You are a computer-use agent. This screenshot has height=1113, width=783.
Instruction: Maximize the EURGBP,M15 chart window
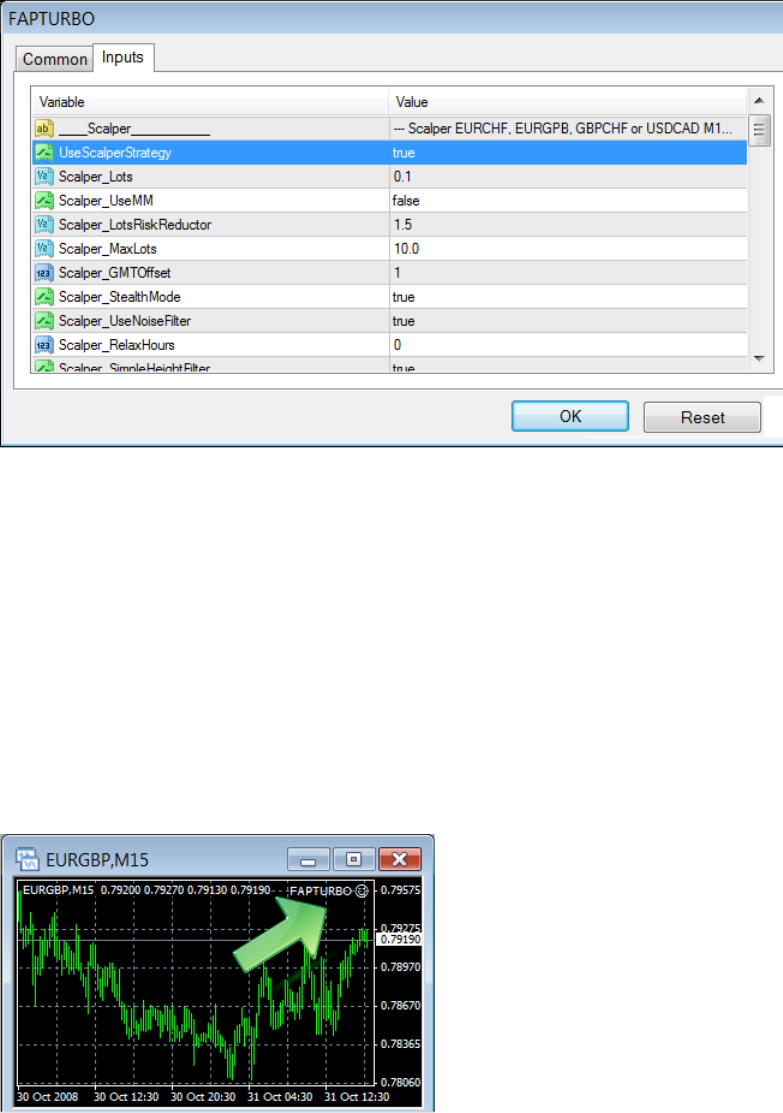point(354,860)
